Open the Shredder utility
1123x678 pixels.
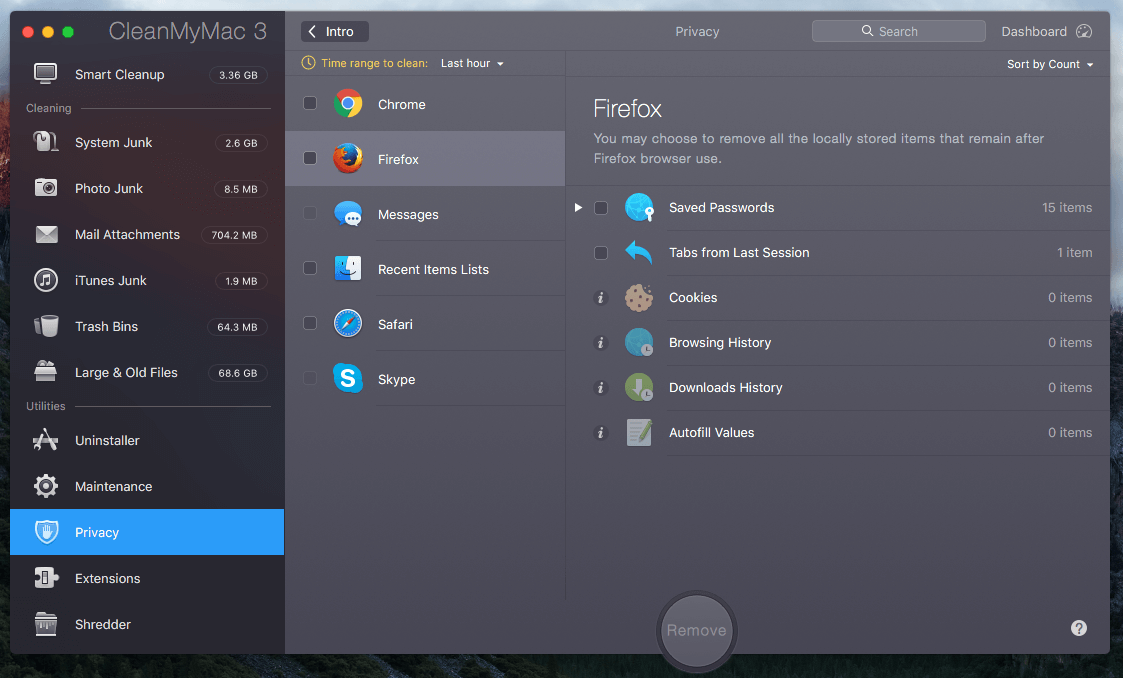(147, 624)
